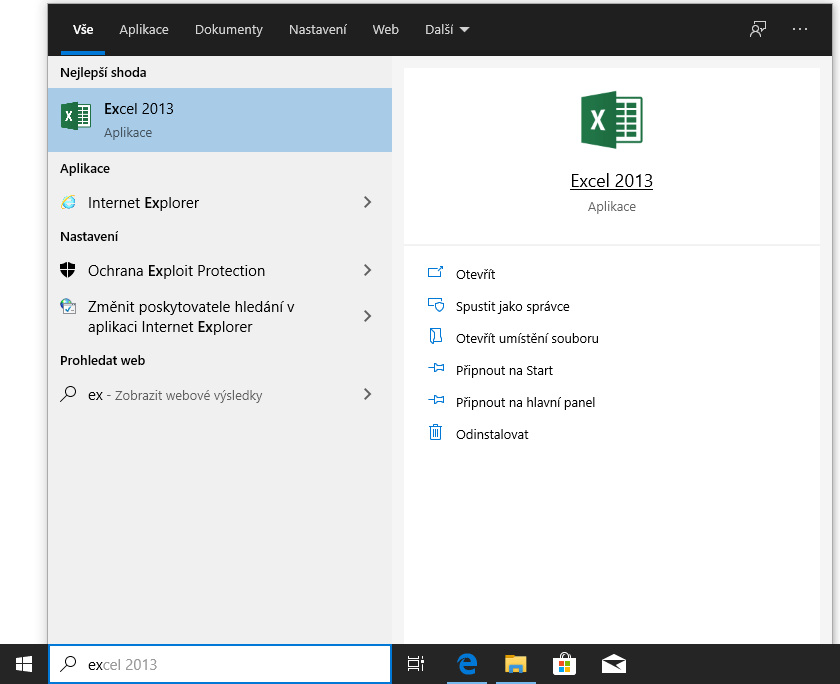The image size is (840, 684).
Task: Expand web results arrow for ex
Action: [x=368, y=394]
